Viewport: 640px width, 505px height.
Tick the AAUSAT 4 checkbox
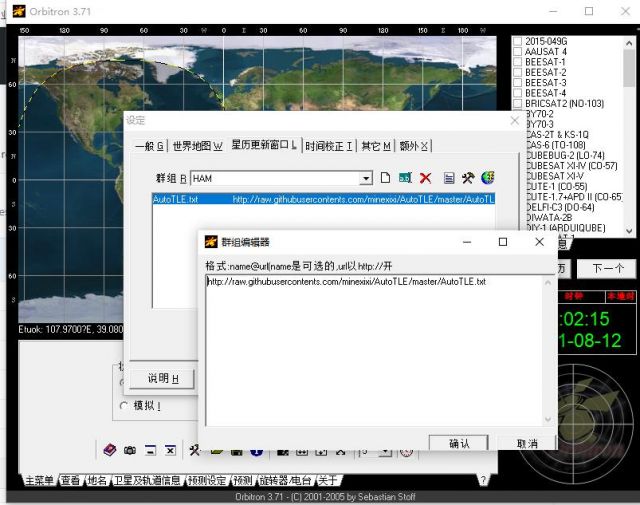tap(518, 51)
